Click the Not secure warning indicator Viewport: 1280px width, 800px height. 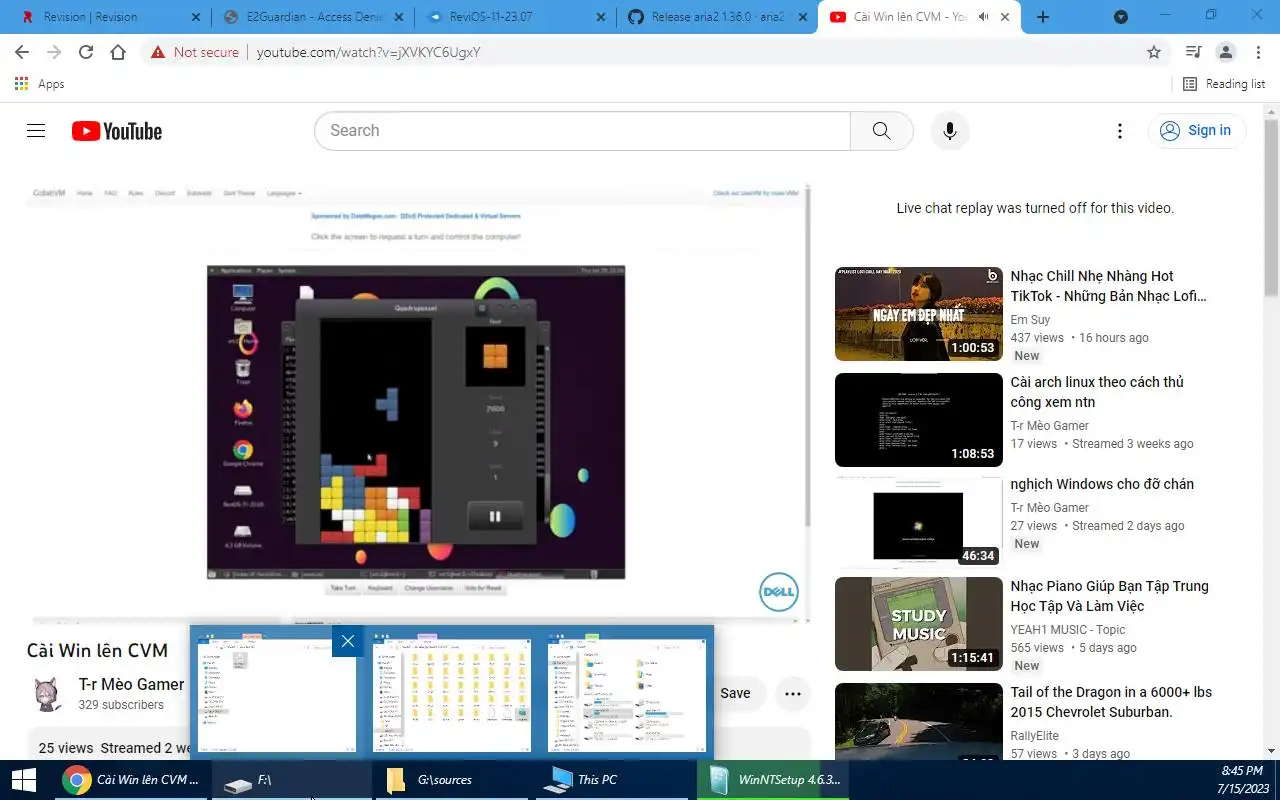click(x=194, y=52)
